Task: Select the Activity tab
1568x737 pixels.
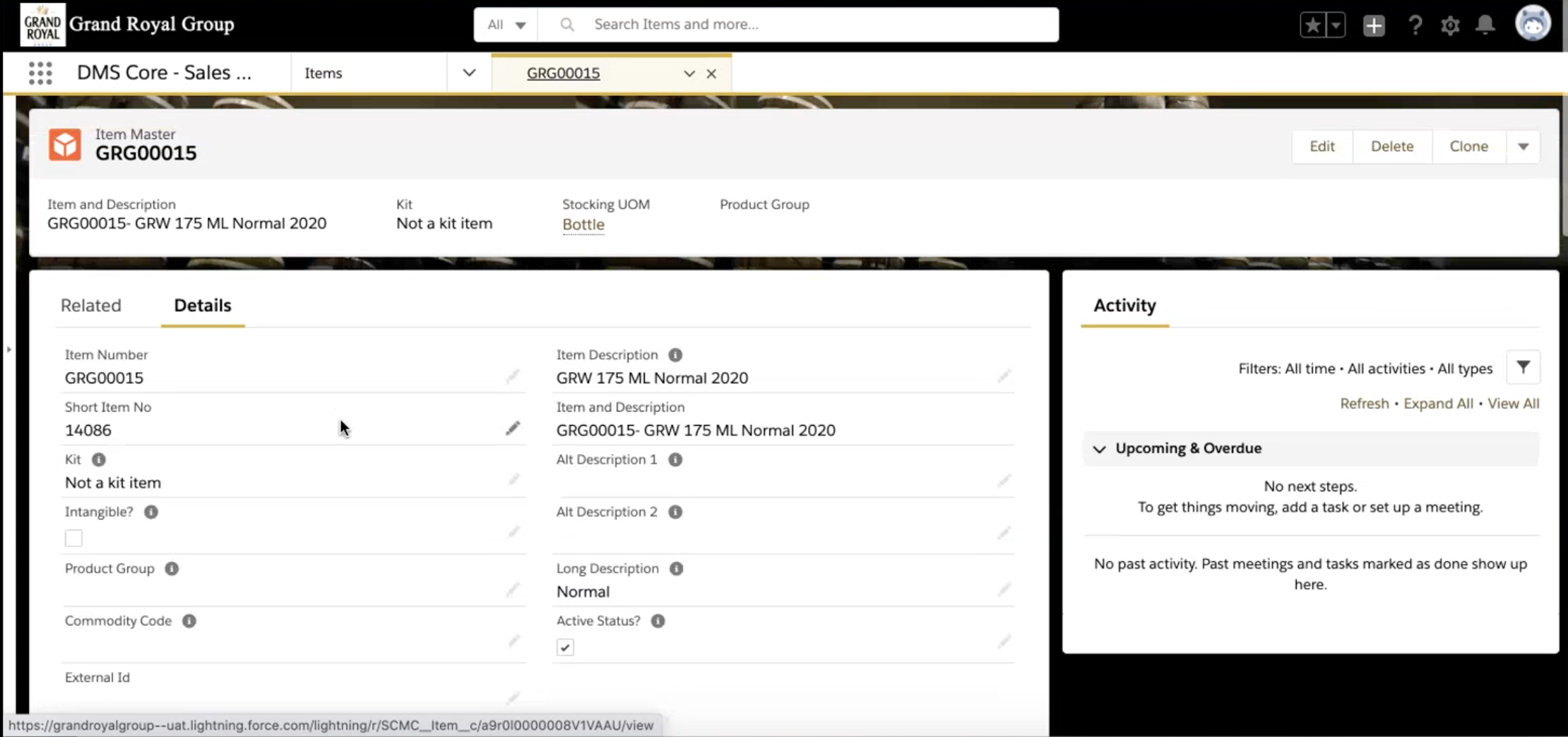Action: tap(1124, 305)
